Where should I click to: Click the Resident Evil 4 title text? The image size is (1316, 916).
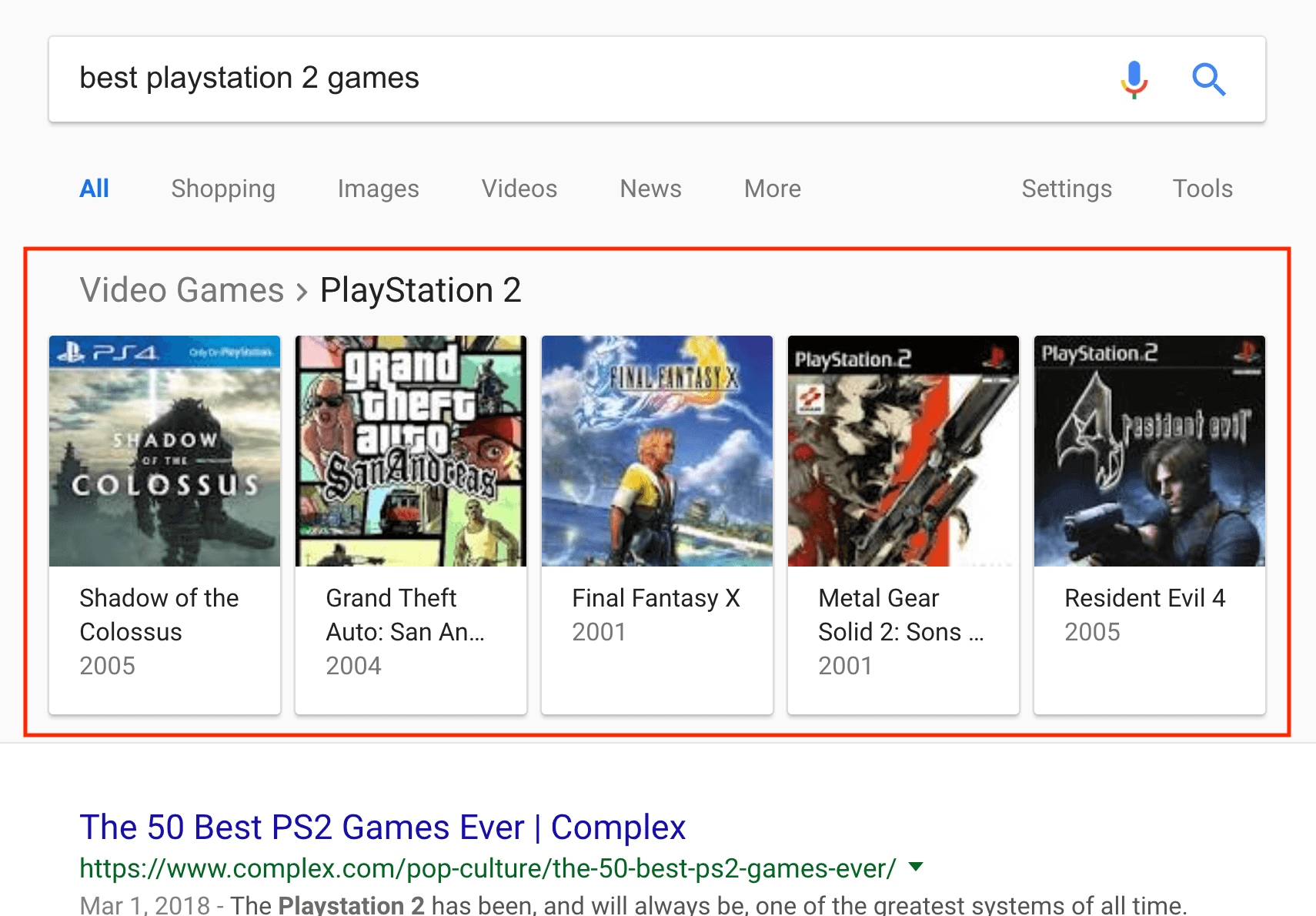pyautogui.click(x=1144, y=598)
